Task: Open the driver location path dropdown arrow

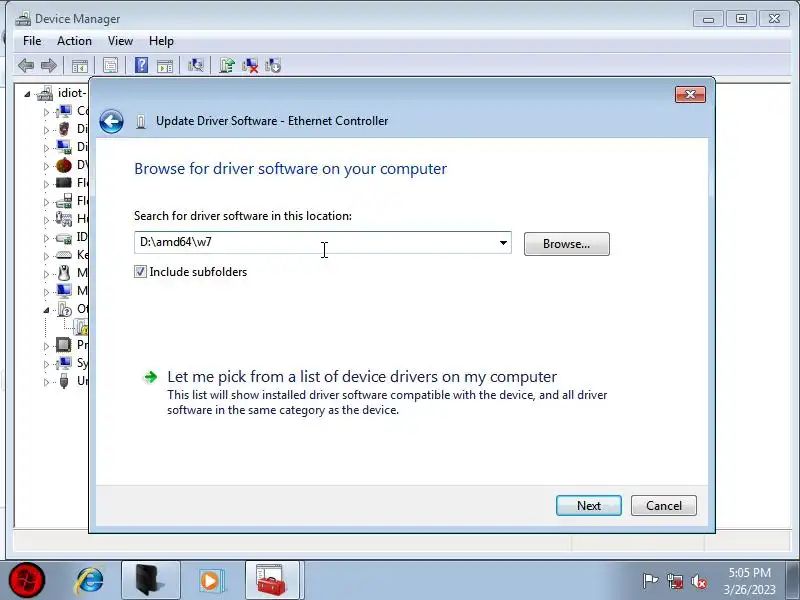Action: coord(503,243)
